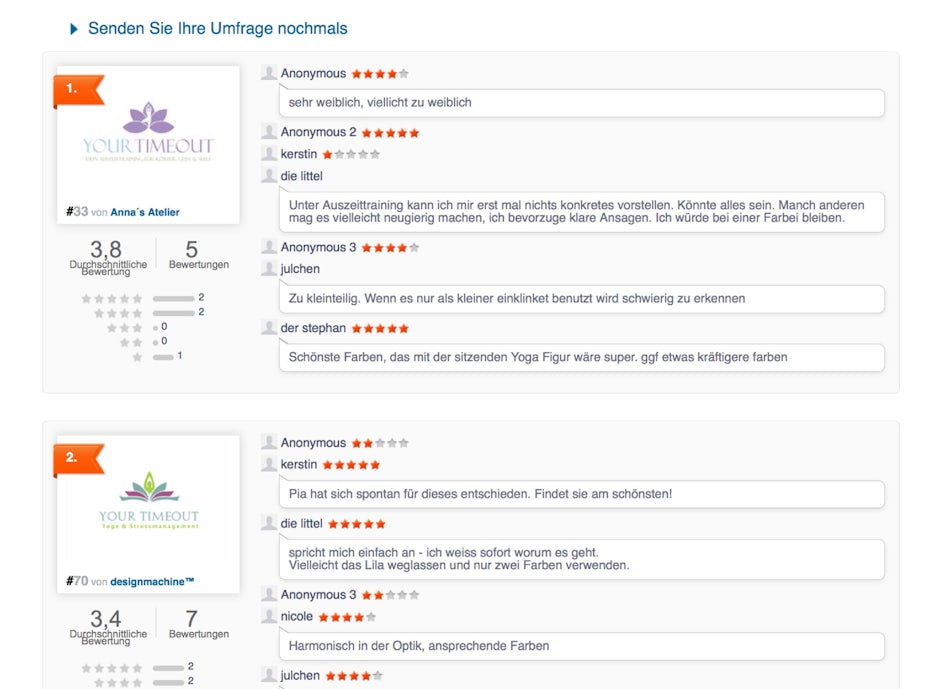Select comment 'Harmonisch in der Optik, ansprechende Farben'
This screenshot has width=930, height=689.
point(582,646)
